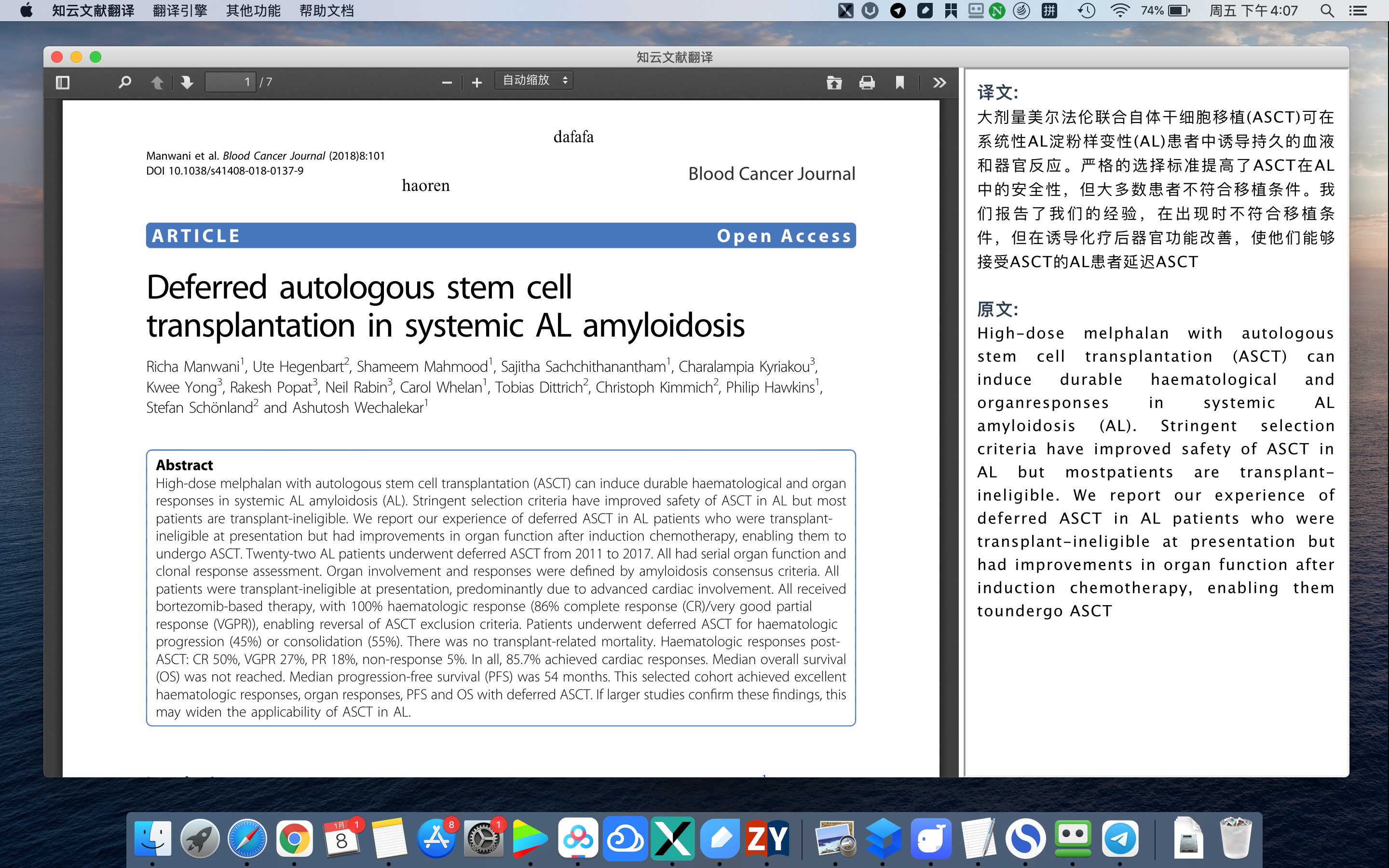Open the ZY app in the dock
This screenshot has height=868, width=1389.
767,839
